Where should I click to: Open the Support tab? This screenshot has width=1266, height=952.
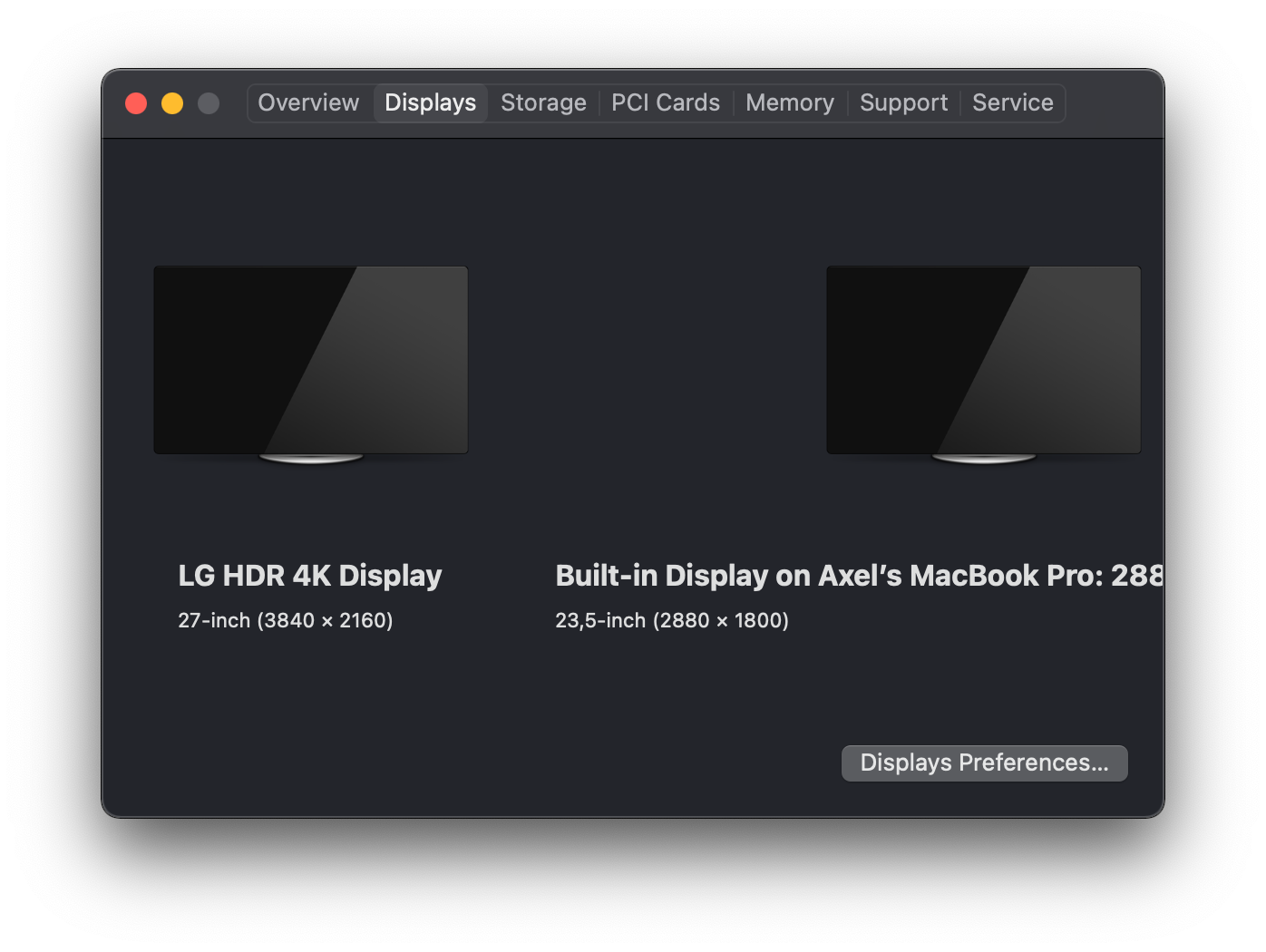903,102
